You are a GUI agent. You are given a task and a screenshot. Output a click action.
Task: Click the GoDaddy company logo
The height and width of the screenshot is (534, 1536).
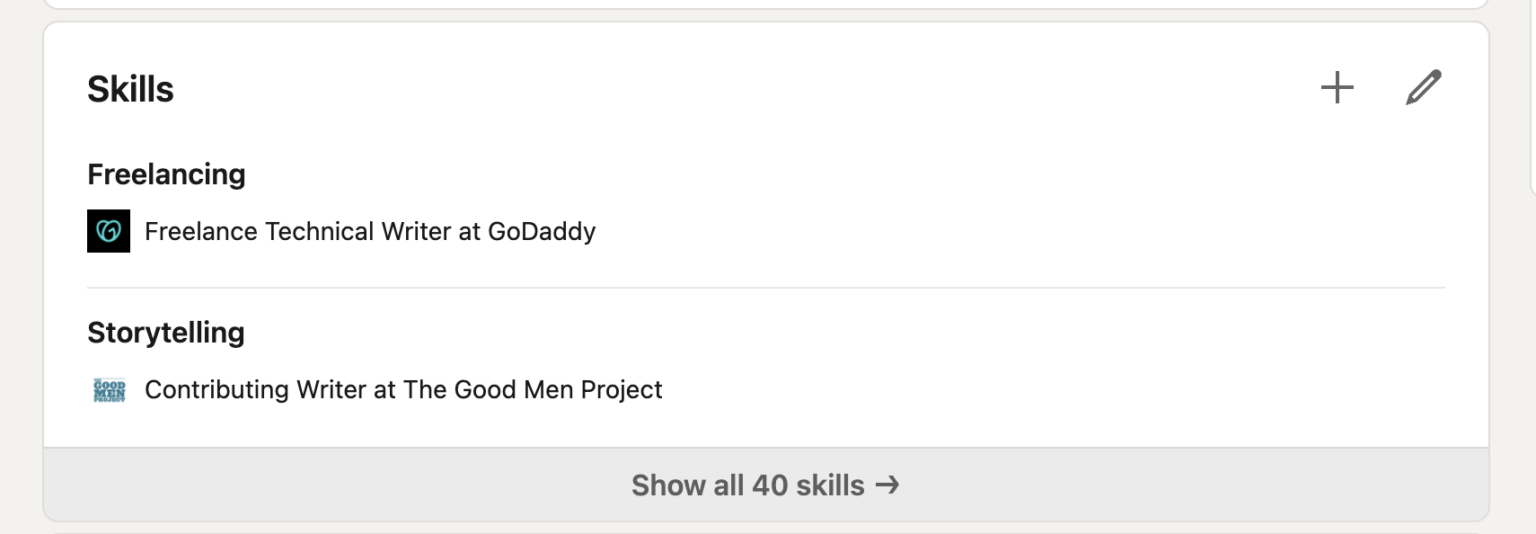(108, 231)
